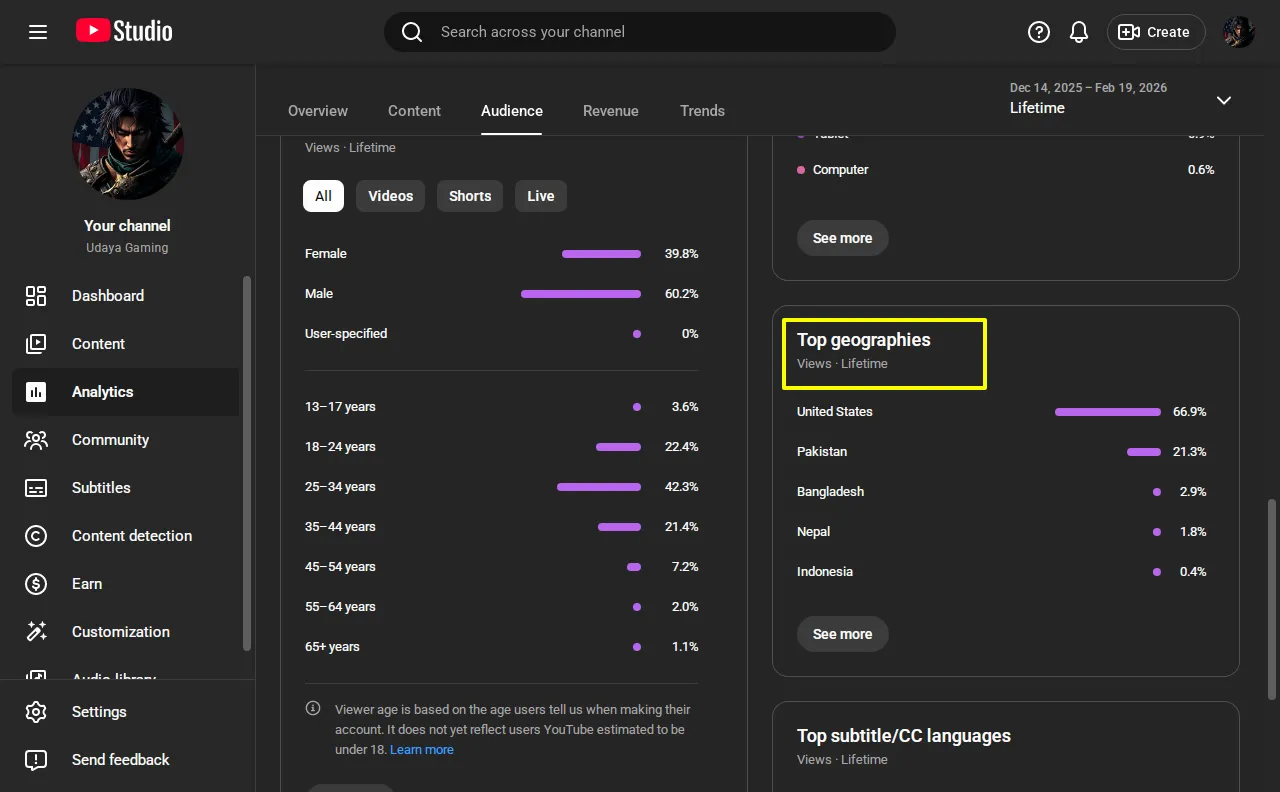Click See more under device types
This screenshot has width=1280, height=792.
pyautogui.click(x=842, y=238)
